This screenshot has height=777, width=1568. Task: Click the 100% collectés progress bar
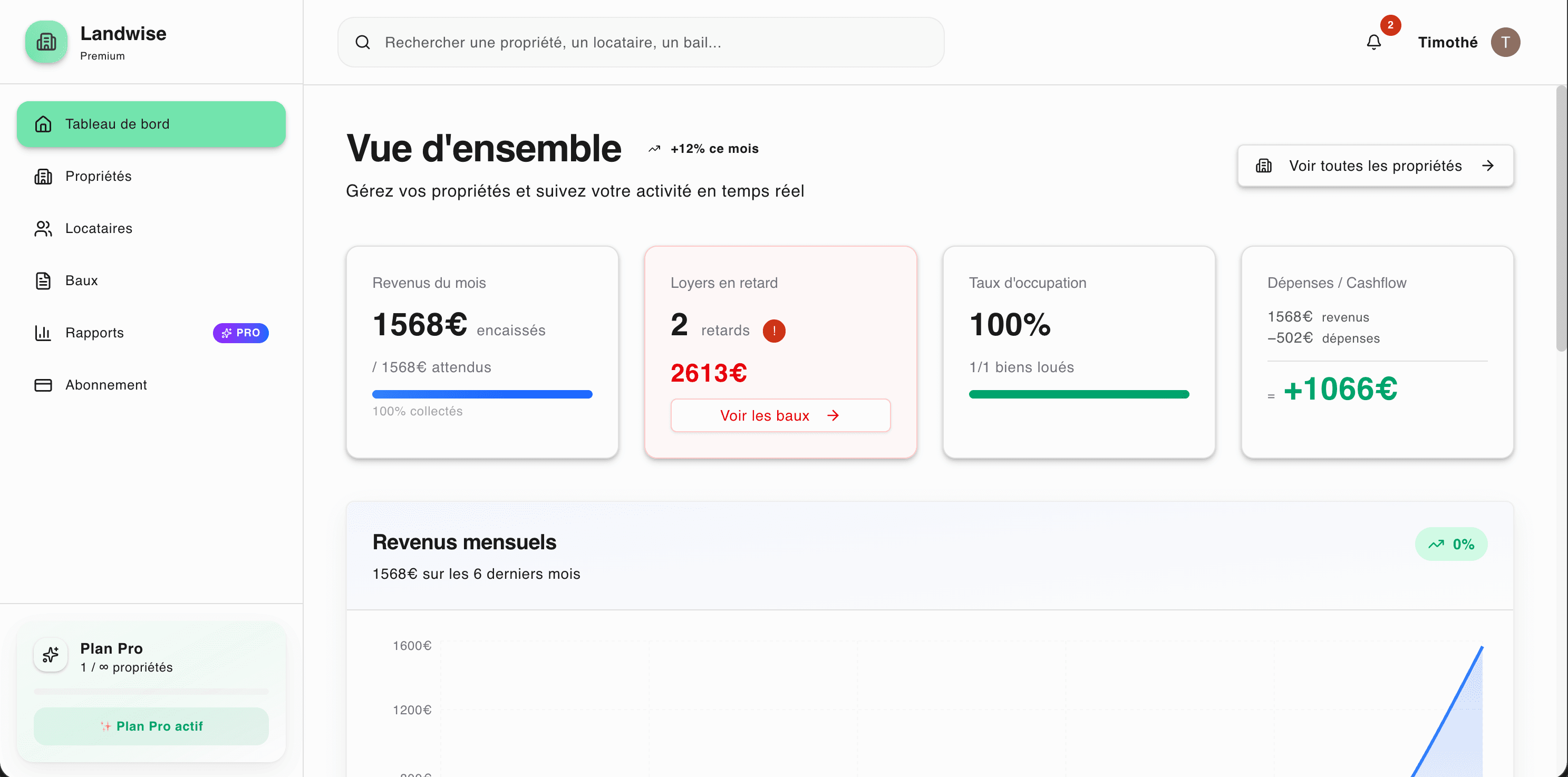482,394
